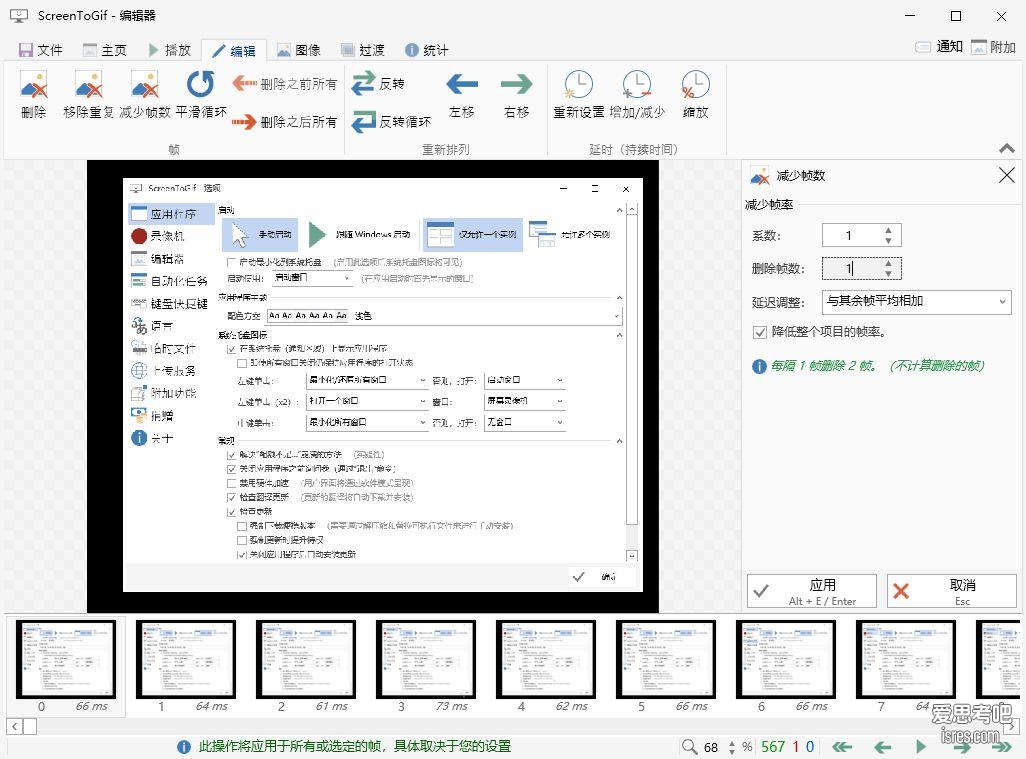Go to the previous frame
The image size is (1026, 759).
pyautogui.click(x=883, y=747)
